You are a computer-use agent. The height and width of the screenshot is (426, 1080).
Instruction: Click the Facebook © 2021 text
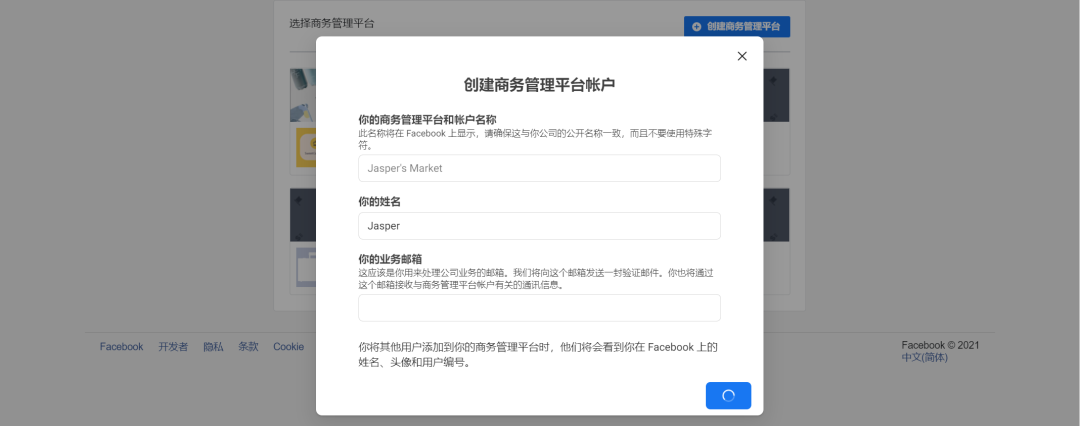[x=940, y=345]
